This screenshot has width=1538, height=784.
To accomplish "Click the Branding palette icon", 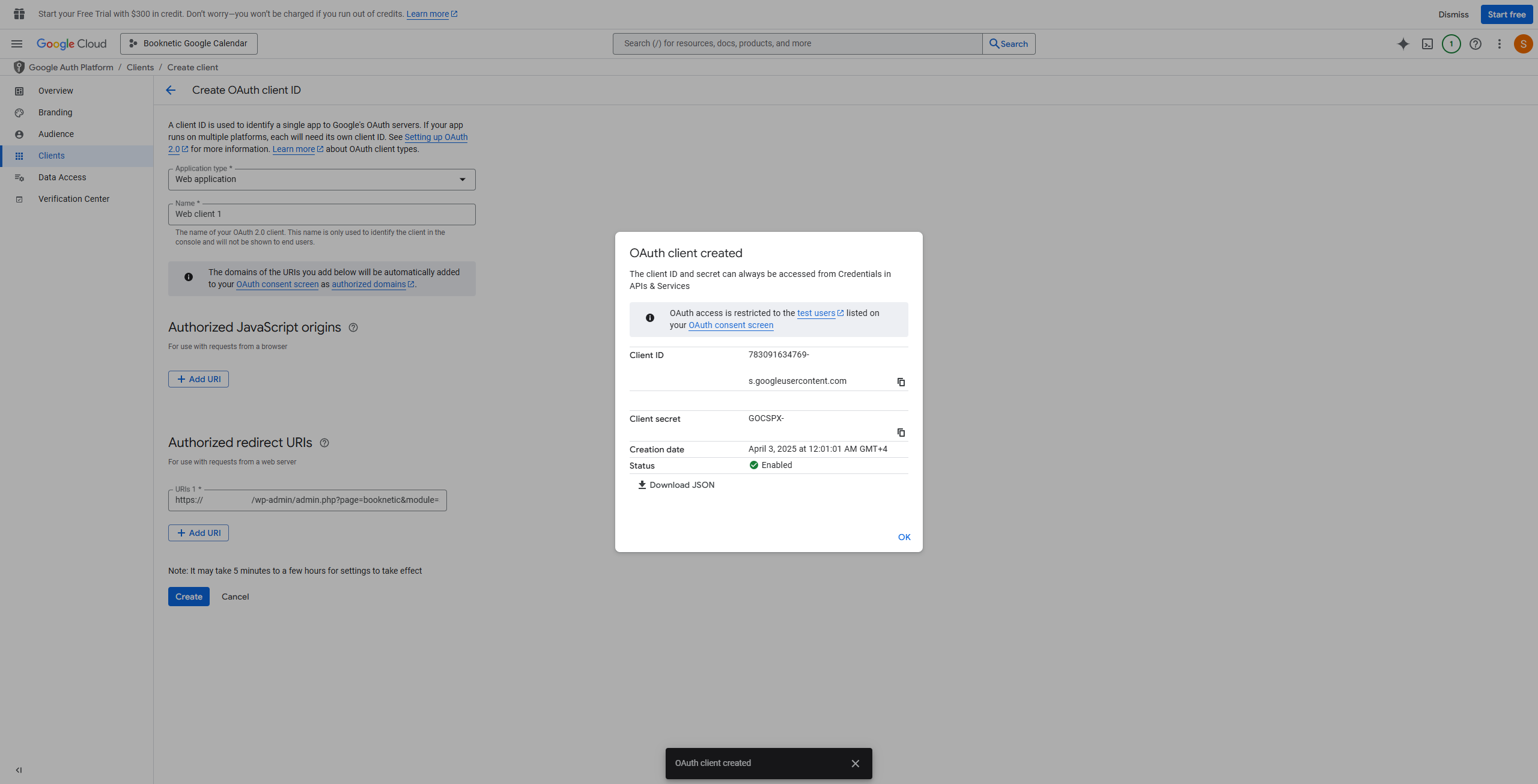I will pyautogui.click(x=19, y=113).
